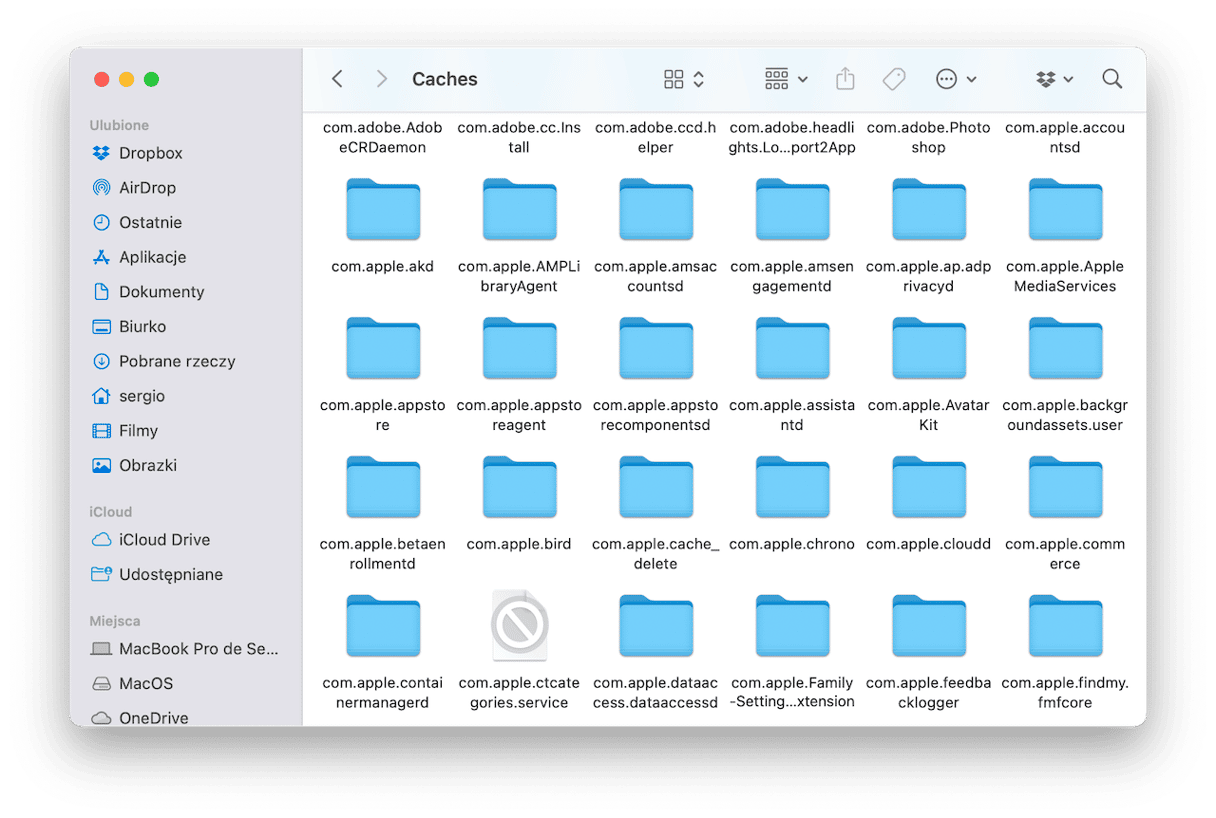Click the com.apple.accountsd label
The width and height of the screenshot is (1216, 818).
click(x=1066, y=138)
